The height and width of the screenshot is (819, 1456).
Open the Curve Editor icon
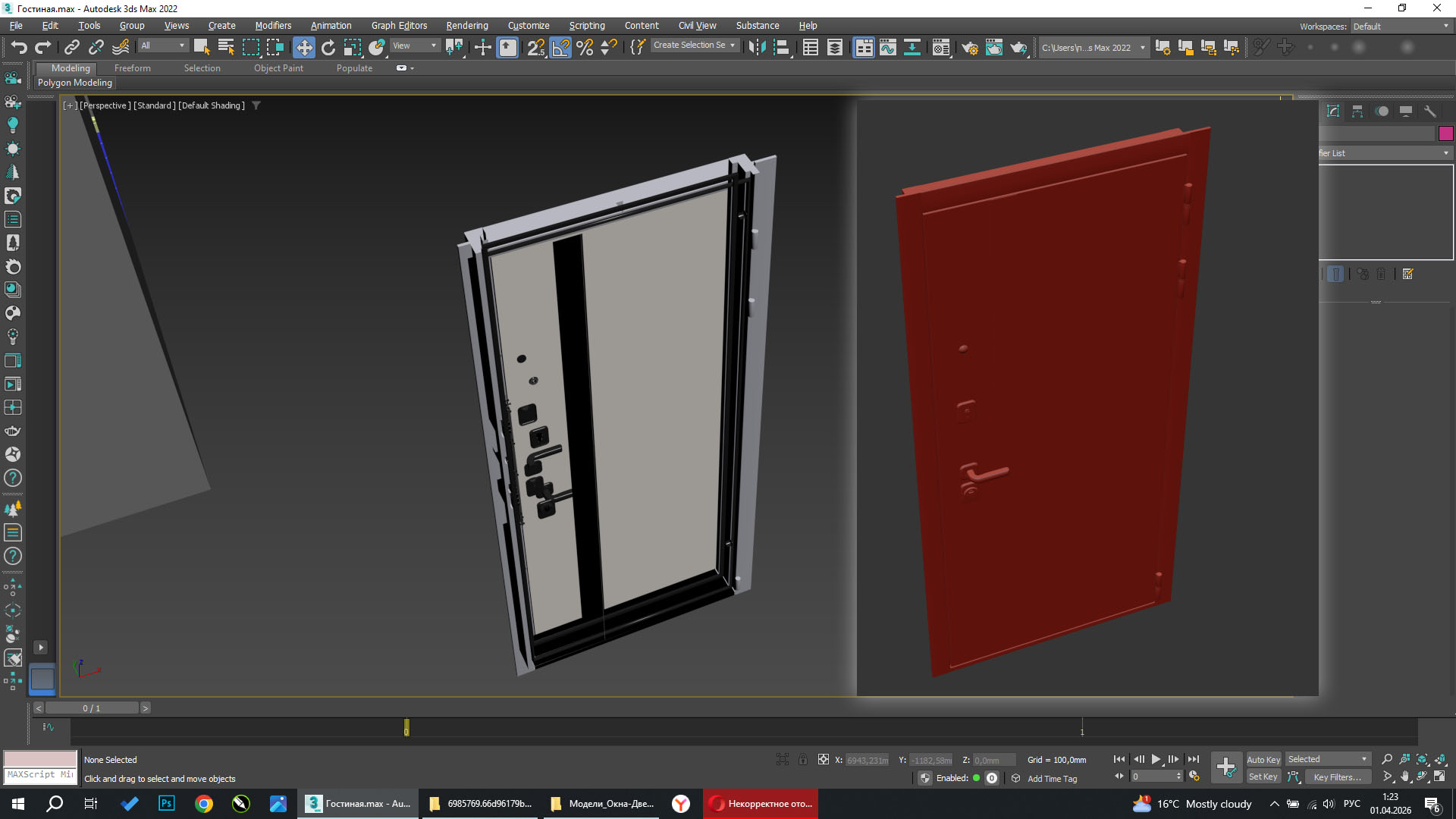click(887, 48)
